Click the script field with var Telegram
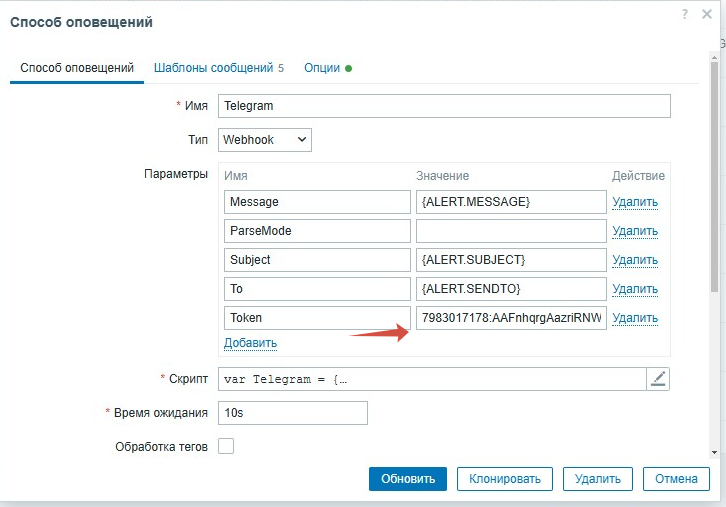726x507 pixels. click(x=432, y=379)
